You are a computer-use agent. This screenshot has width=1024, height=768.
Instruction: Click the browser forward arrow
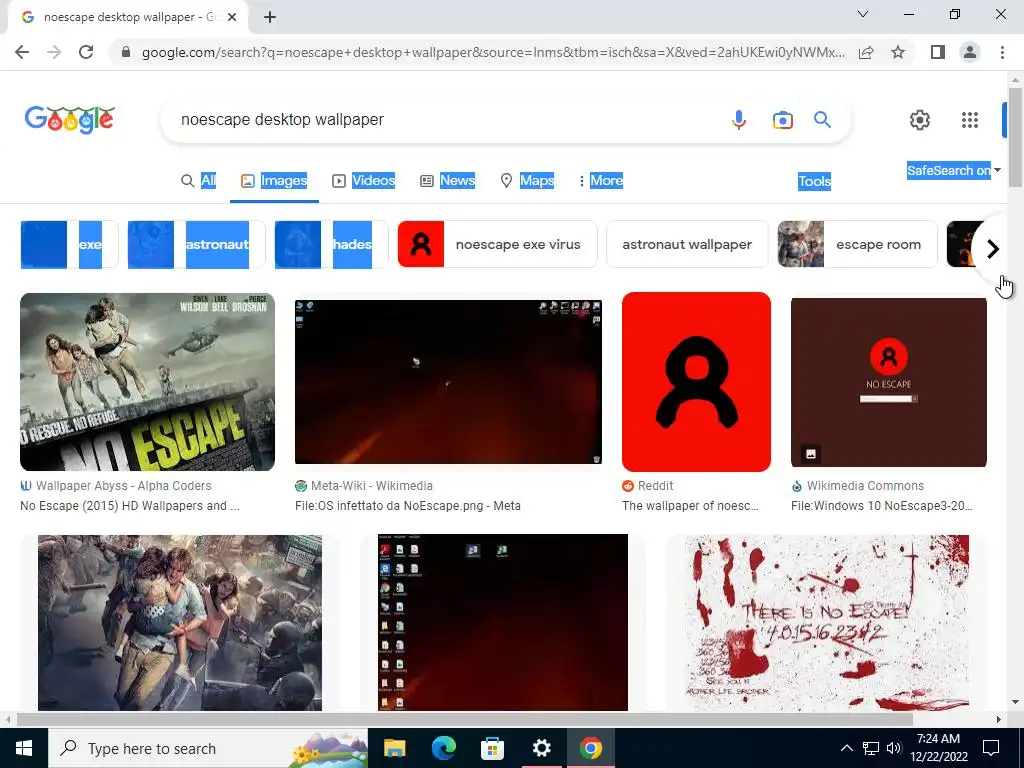[x=54, y=52]
